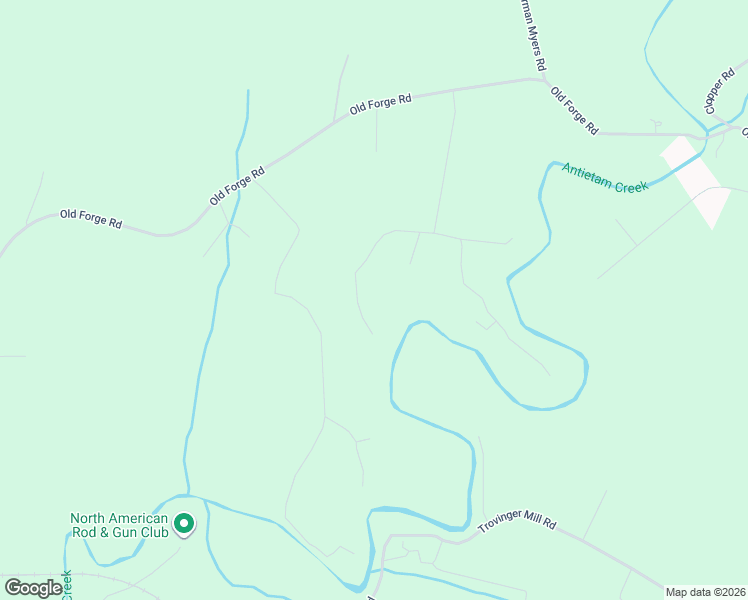Click the North American Rod & Gun Club pin
748x600 pixels.
pyautogui.click(x=184, y=525)
